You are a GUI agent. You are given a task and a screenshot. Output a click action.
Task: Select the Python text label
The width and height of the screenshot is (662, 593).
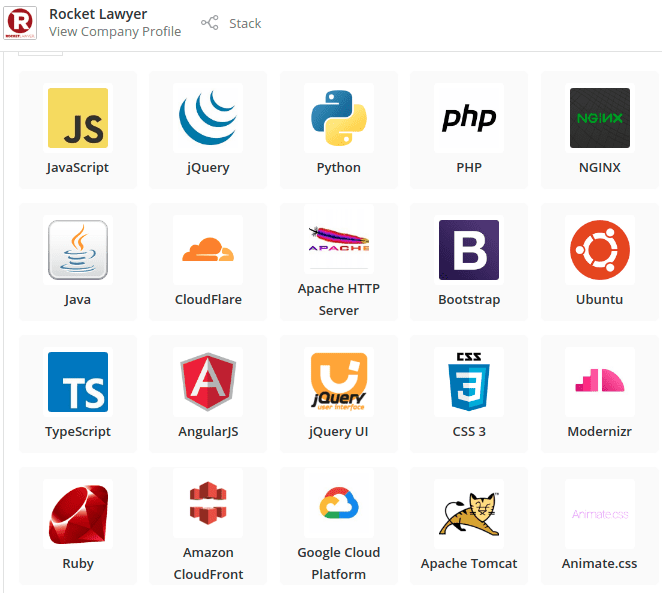(339, 168)
